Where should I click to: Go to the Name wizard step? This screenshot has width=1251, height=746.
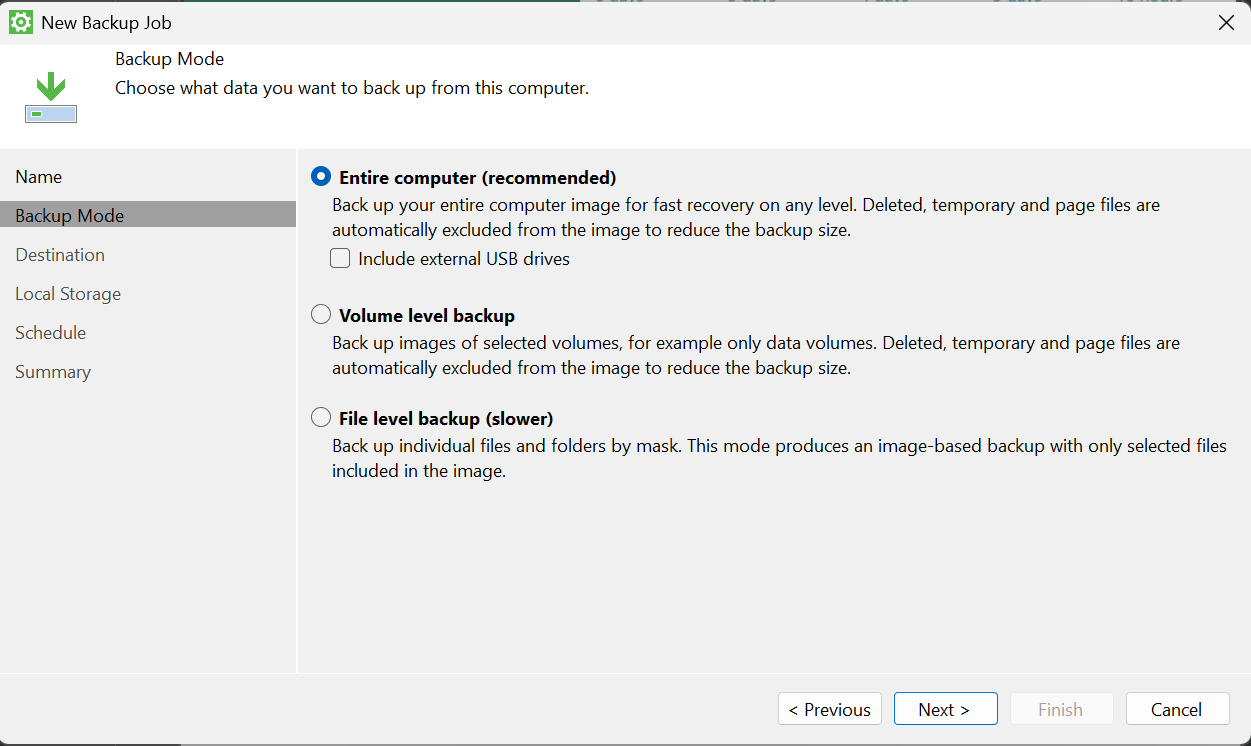[39, 177]
